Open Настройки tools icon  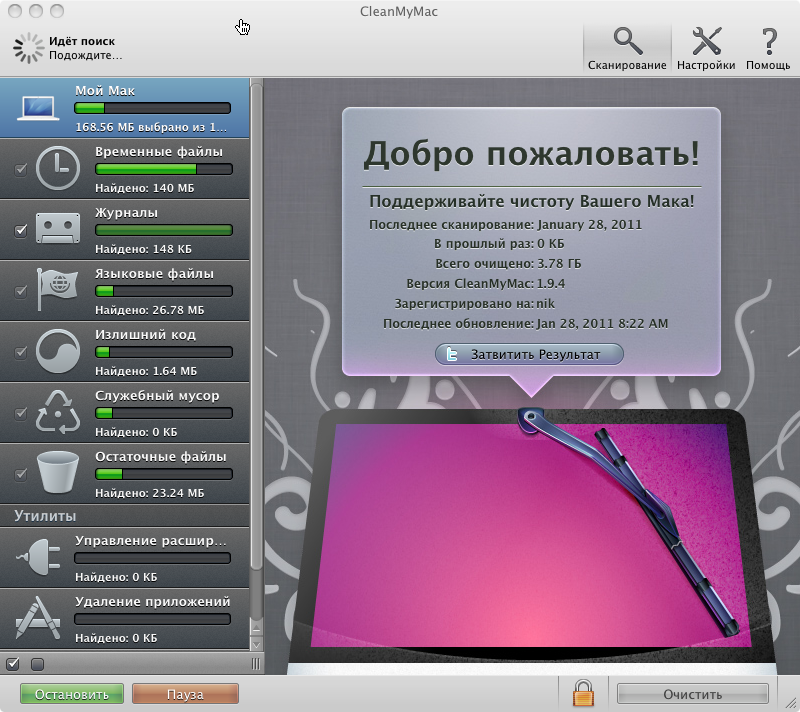pos(706,41)
